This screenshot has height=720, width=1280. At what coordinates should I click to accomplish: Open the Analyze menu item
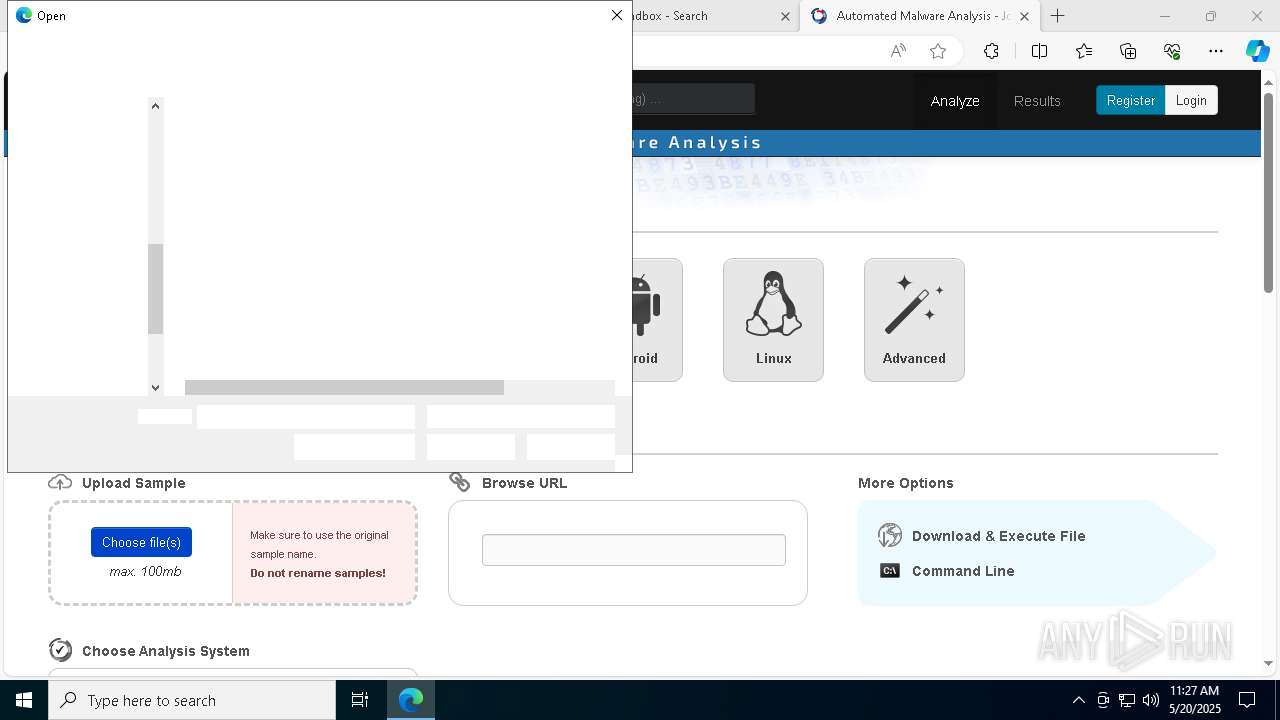955,100
